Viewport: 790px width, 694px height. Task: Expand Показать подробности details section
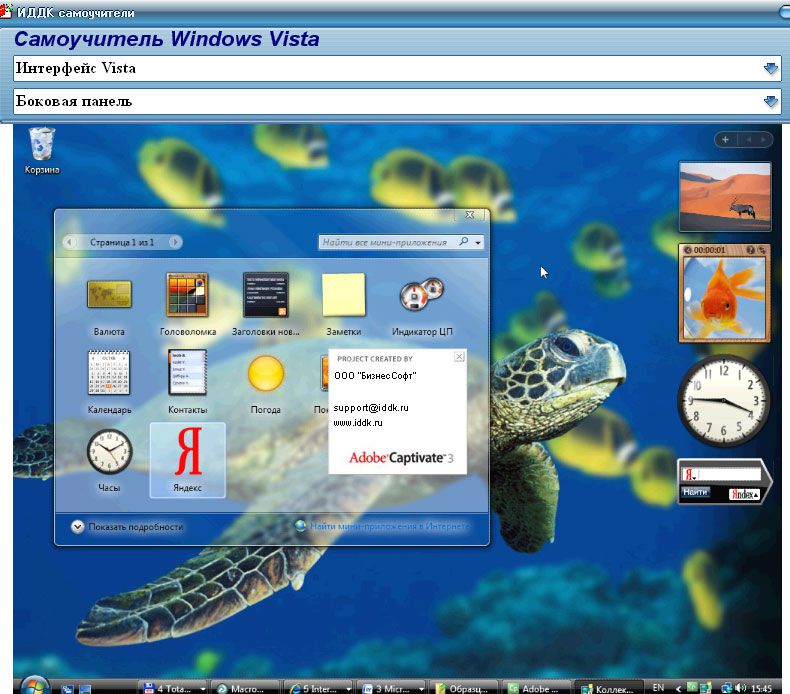77,526
